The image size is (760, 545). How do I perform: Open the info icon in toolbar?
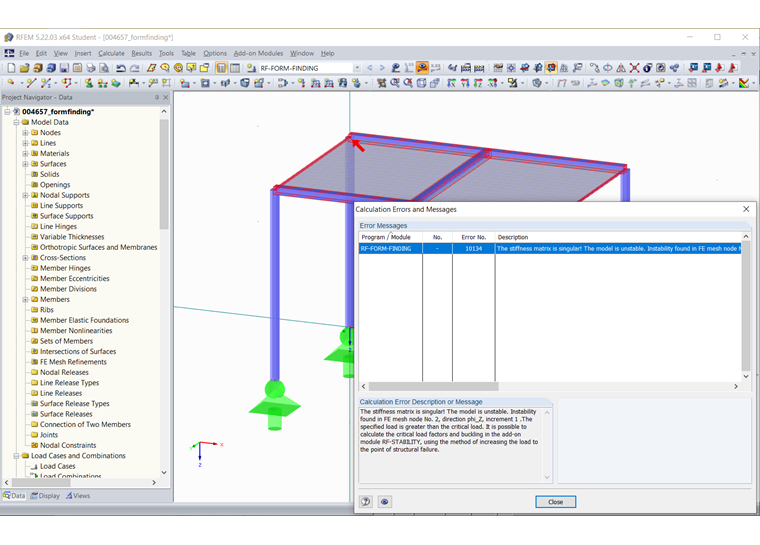647,68
